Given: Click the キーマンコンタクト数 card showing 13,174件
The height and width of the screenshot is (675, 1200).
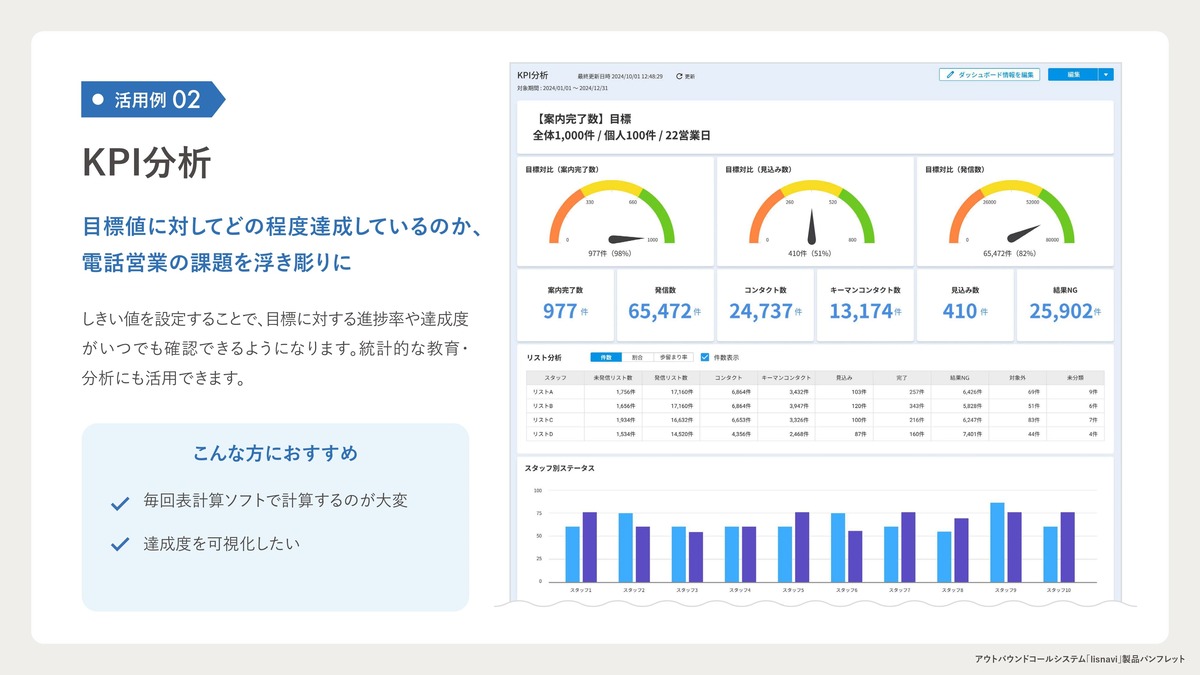Looking at the screenshot, I should (865, 305).
